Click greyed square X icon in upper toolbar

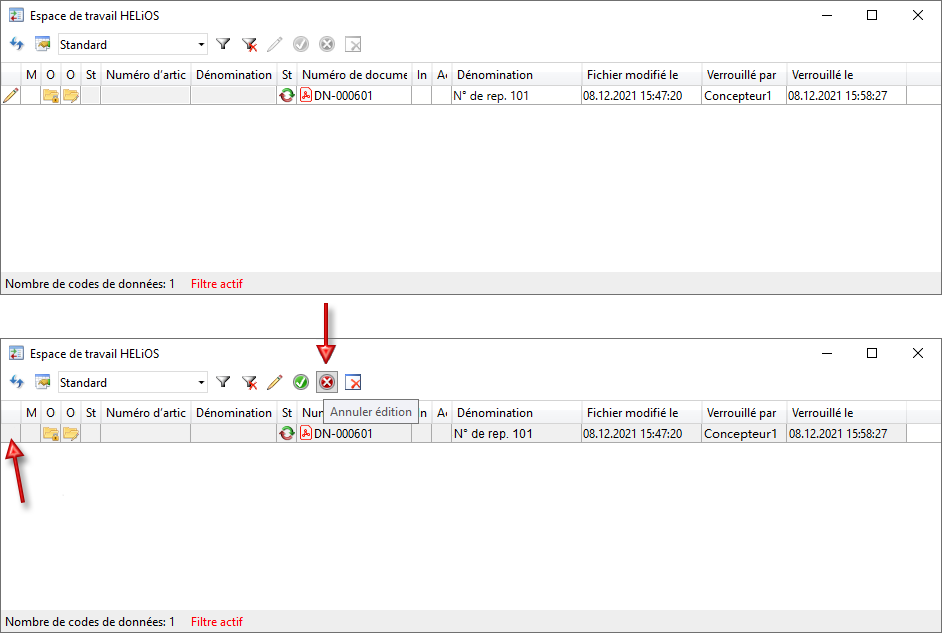[353, 44]
